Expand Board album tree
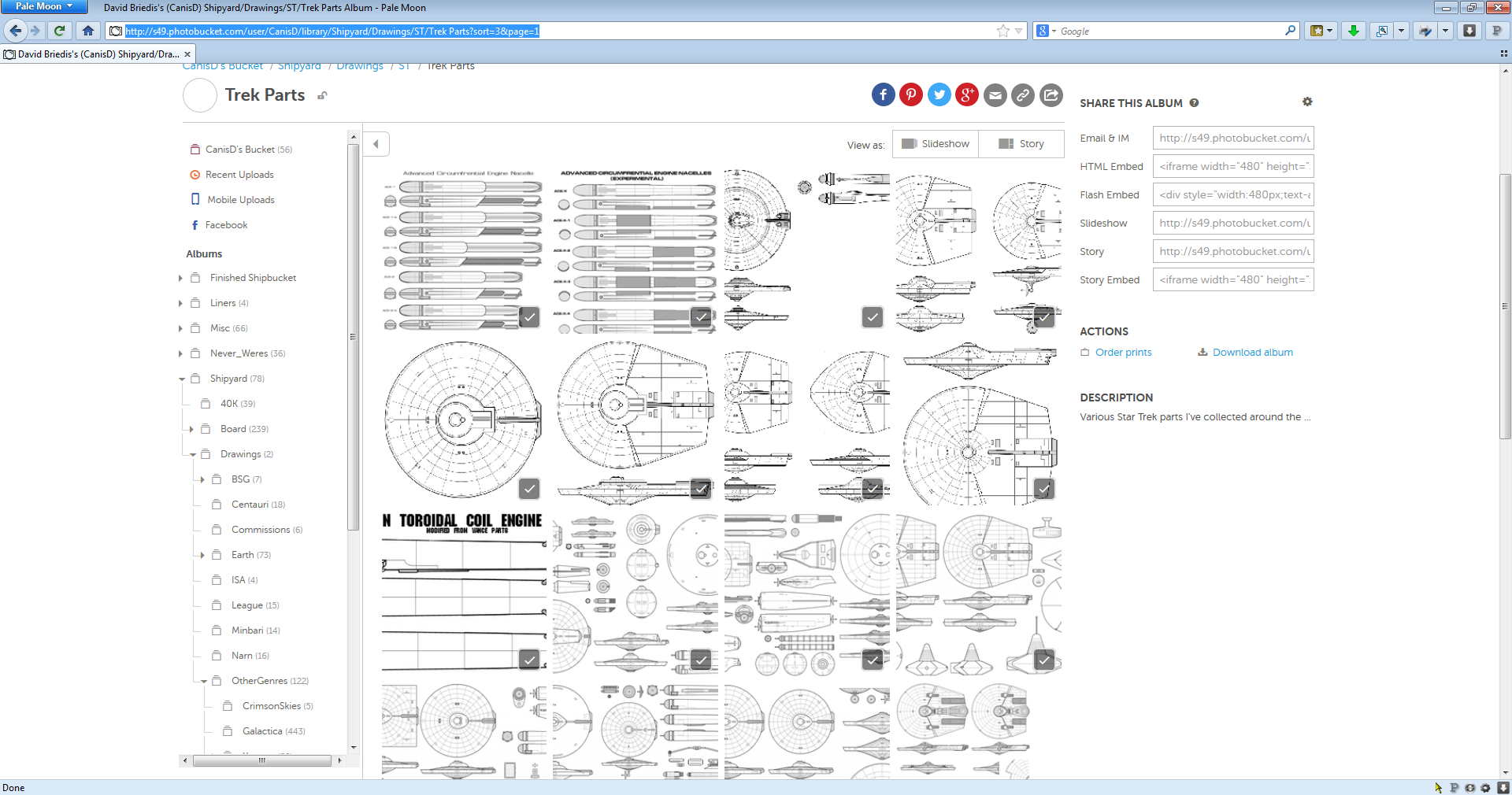The width and height of the screenshot is (1512, 795). click(191, 430)
